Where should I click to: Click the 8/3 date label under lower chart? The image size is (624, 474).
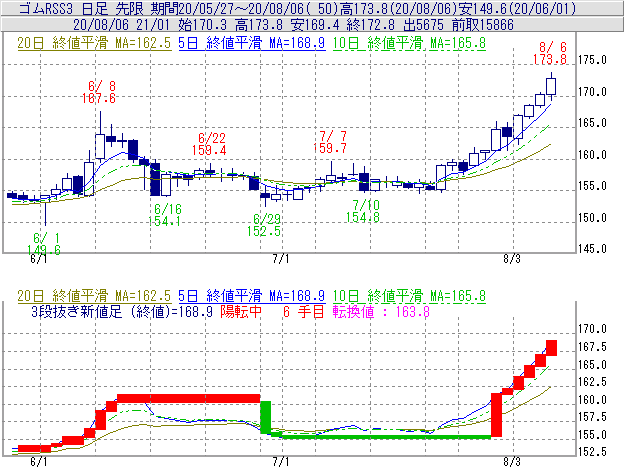[512, 462]
